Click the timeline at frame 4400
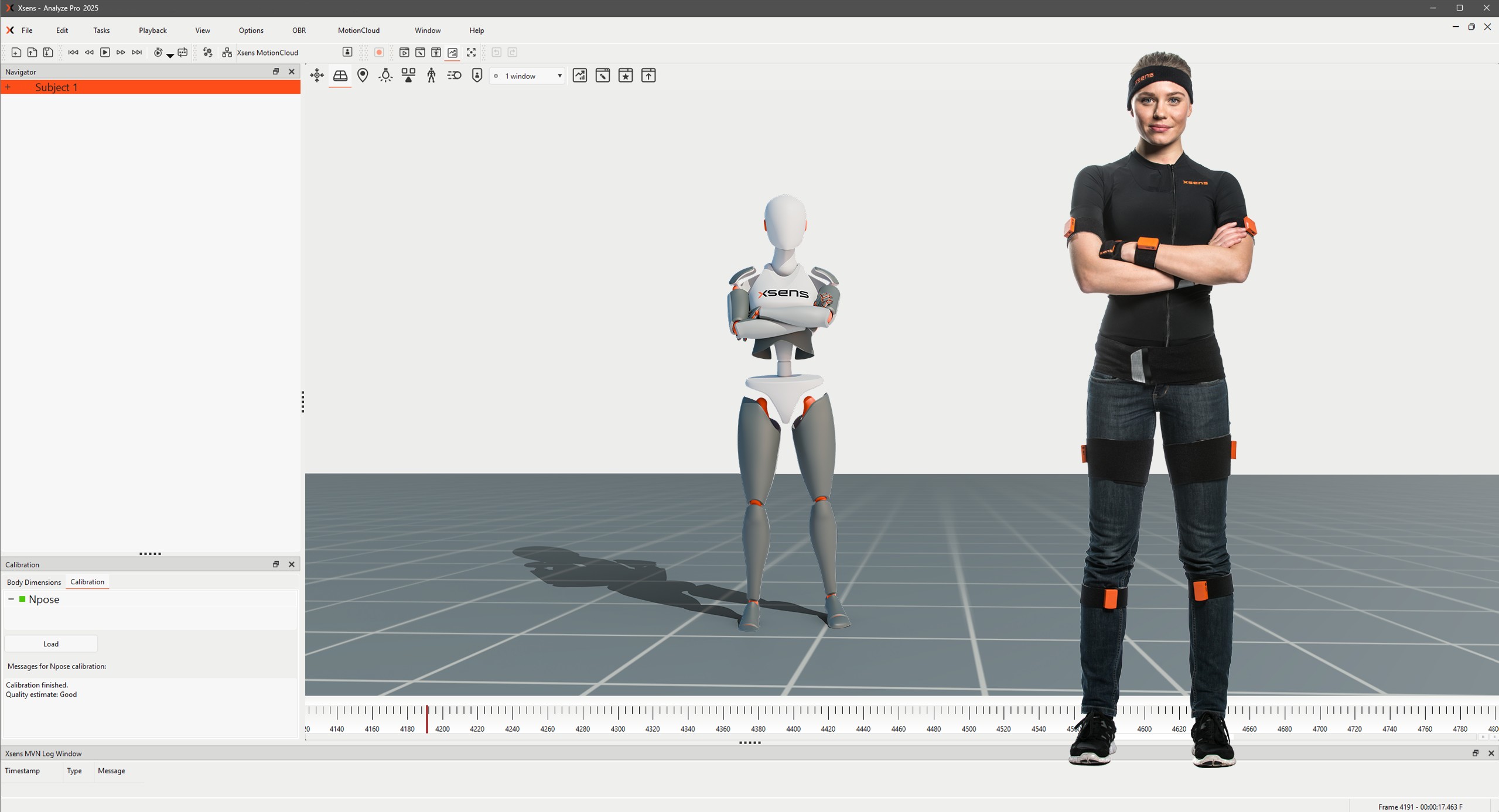Viewport: 1499px width, 812px height. (793, 729)
